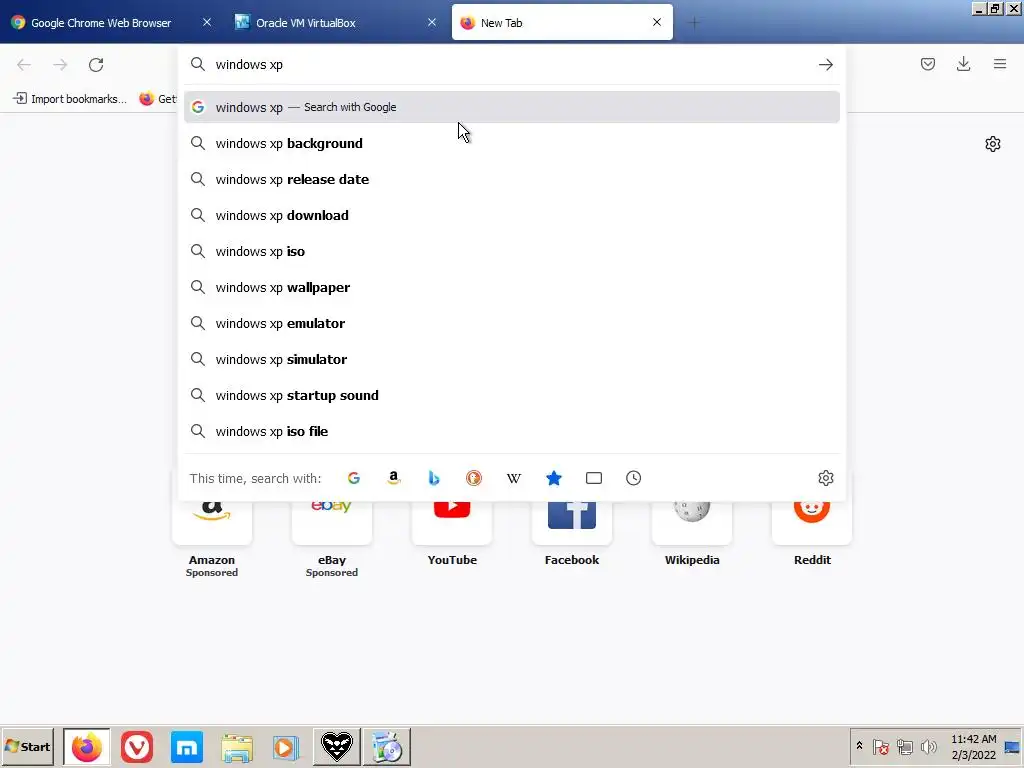
Task: Choose suggestion 'windows xp background'
Action: (x=511, y=143)
